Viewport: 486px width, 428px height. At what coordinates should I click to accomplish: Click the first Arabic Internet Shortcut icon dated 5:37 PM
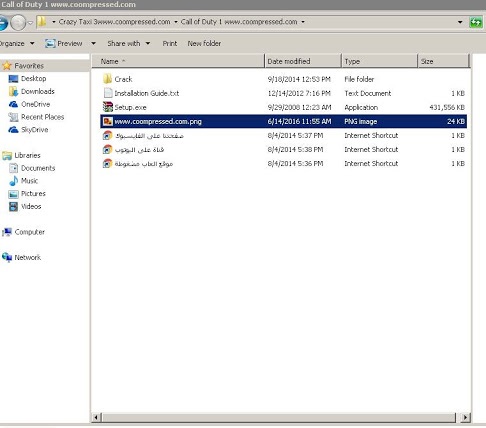[x=107, y=135]
